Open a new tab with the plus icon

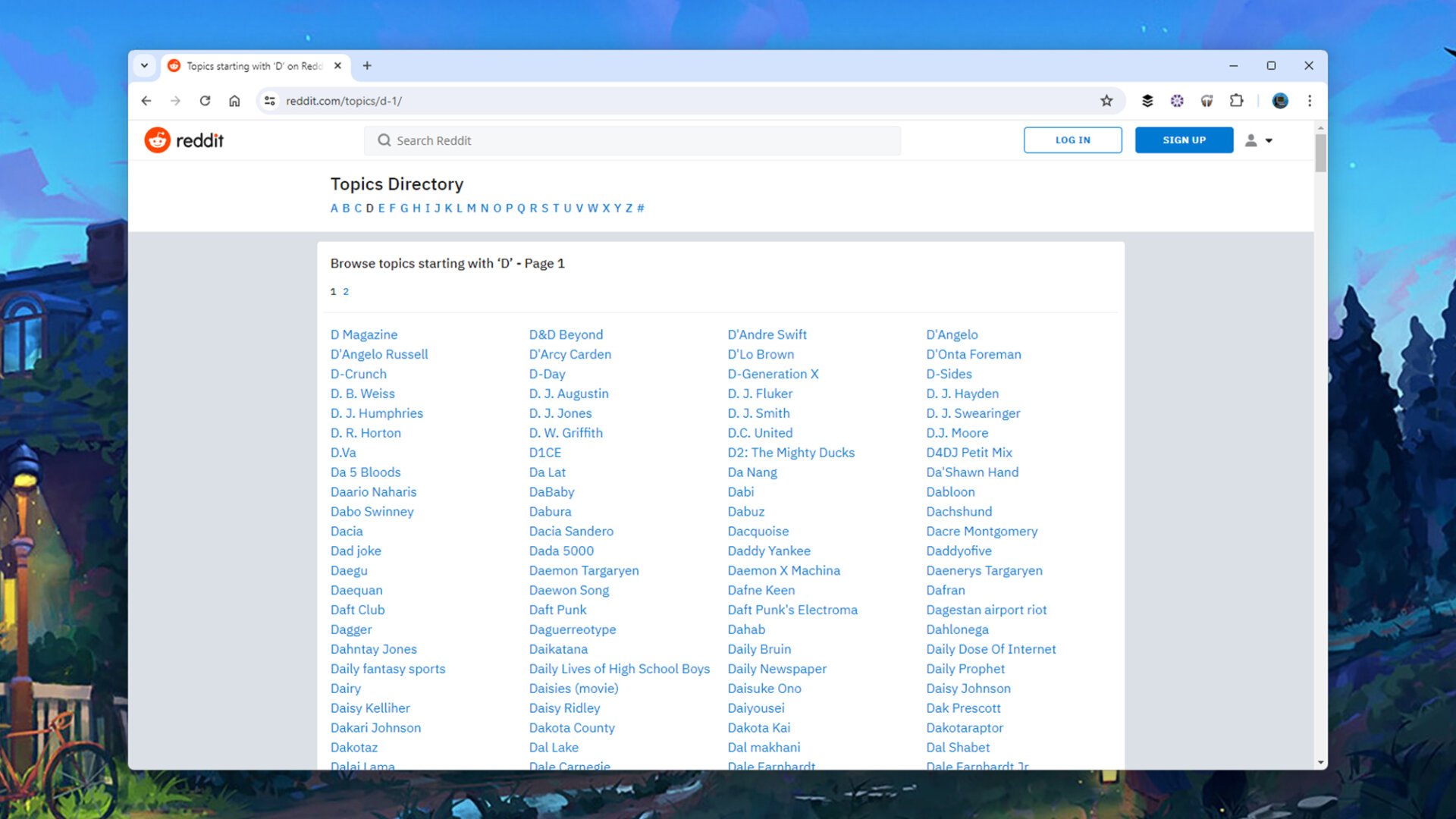(x=367, y=66)
